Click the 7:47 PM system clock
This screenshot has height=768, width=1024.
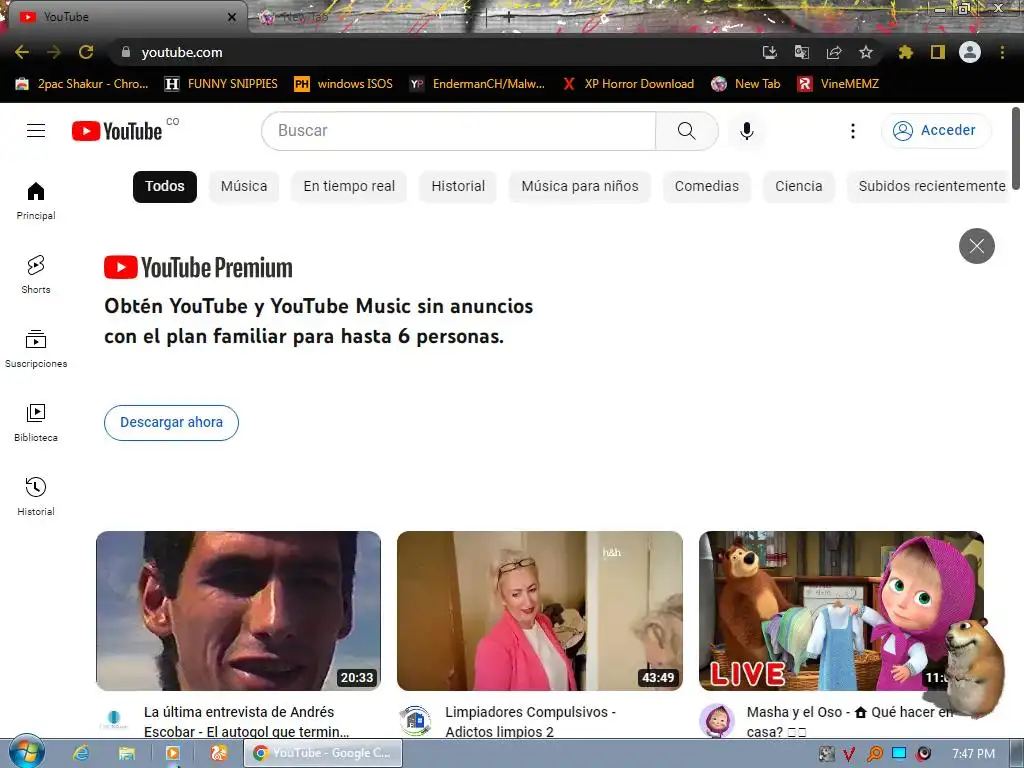tap(973, 754)
